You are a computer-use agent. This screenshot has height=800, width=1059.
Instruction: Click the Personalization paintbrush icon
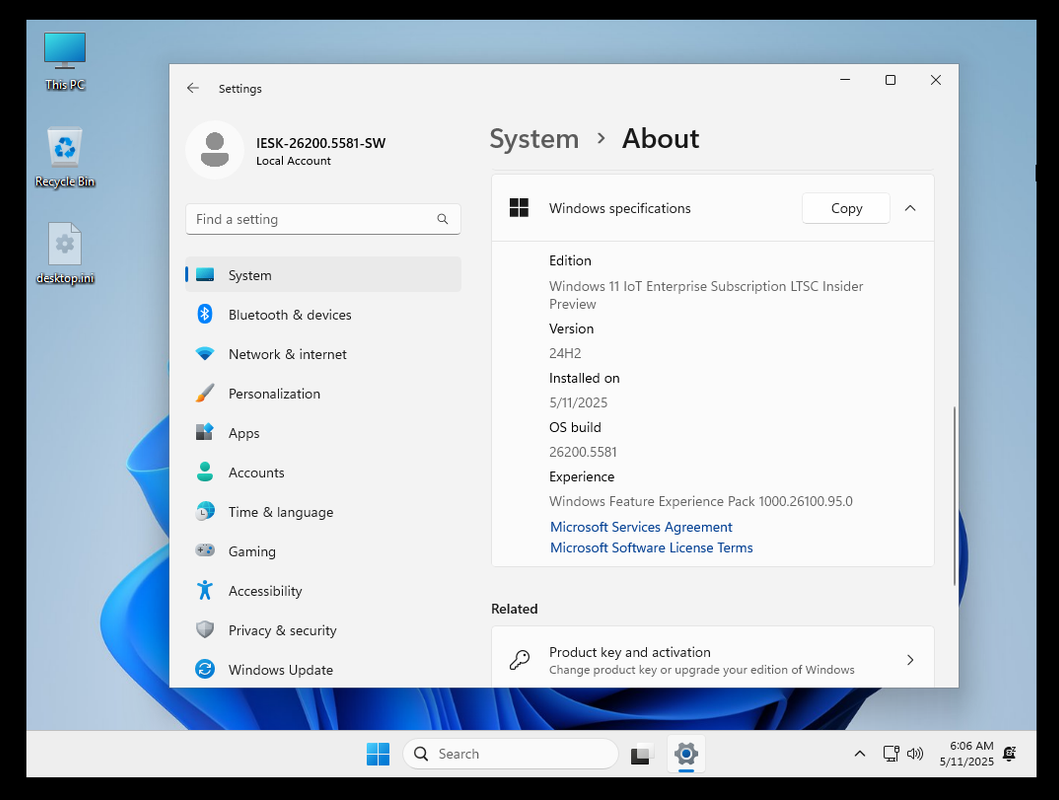point(205,393)
